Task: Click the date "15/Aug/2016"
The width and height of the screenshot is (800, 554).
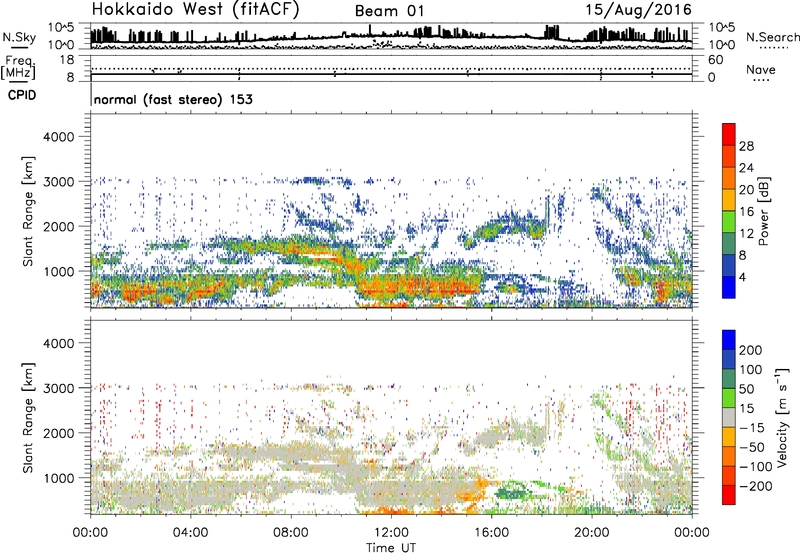Action: [x=639, y=10]
